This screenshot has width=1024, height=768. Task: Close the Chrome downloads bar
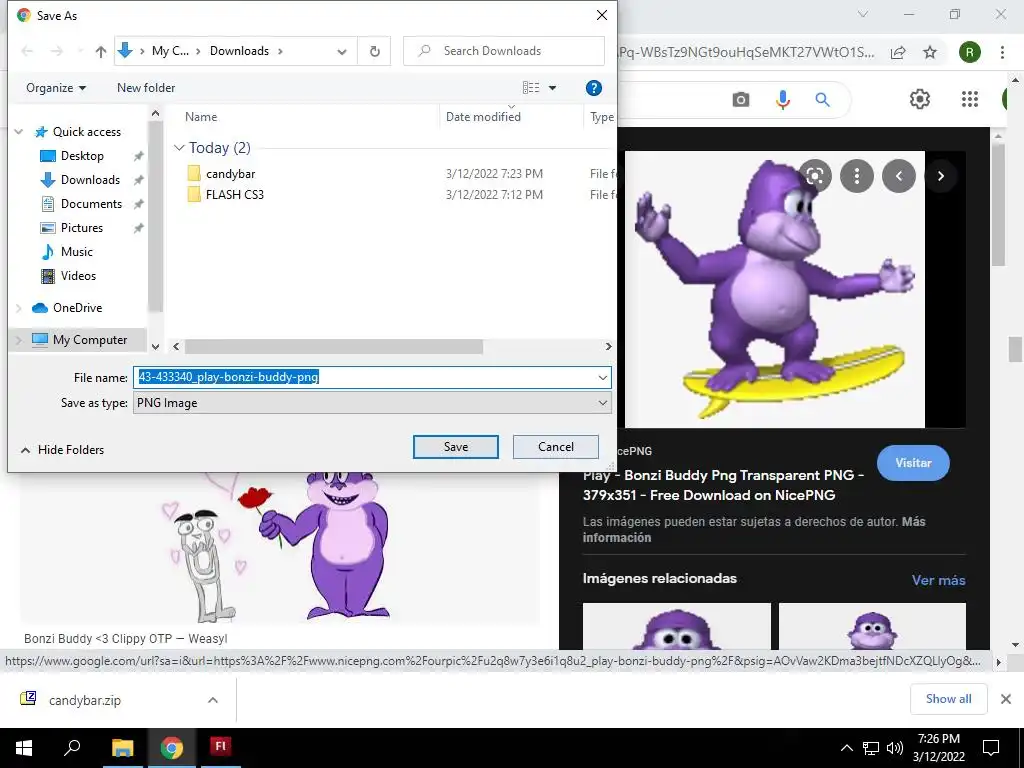click(1006, 699)
